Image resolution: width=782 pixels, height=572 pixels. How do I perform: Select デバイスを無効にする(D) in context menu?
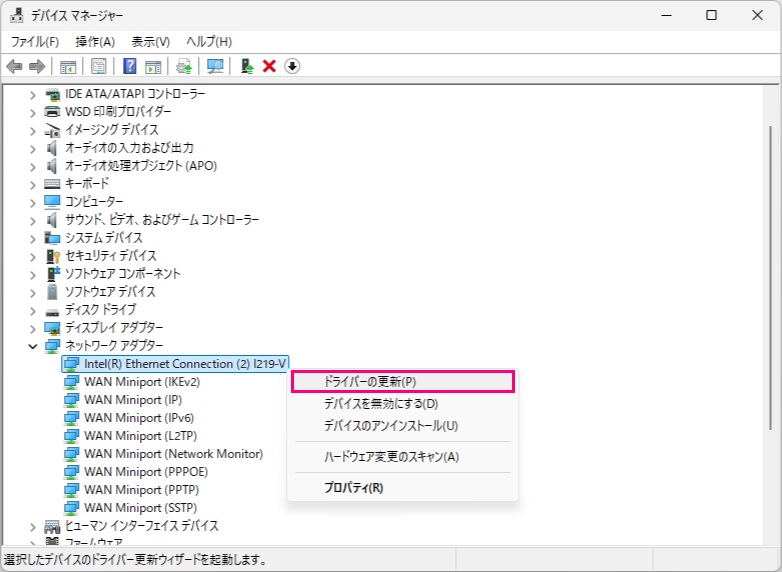coord(380,404)
